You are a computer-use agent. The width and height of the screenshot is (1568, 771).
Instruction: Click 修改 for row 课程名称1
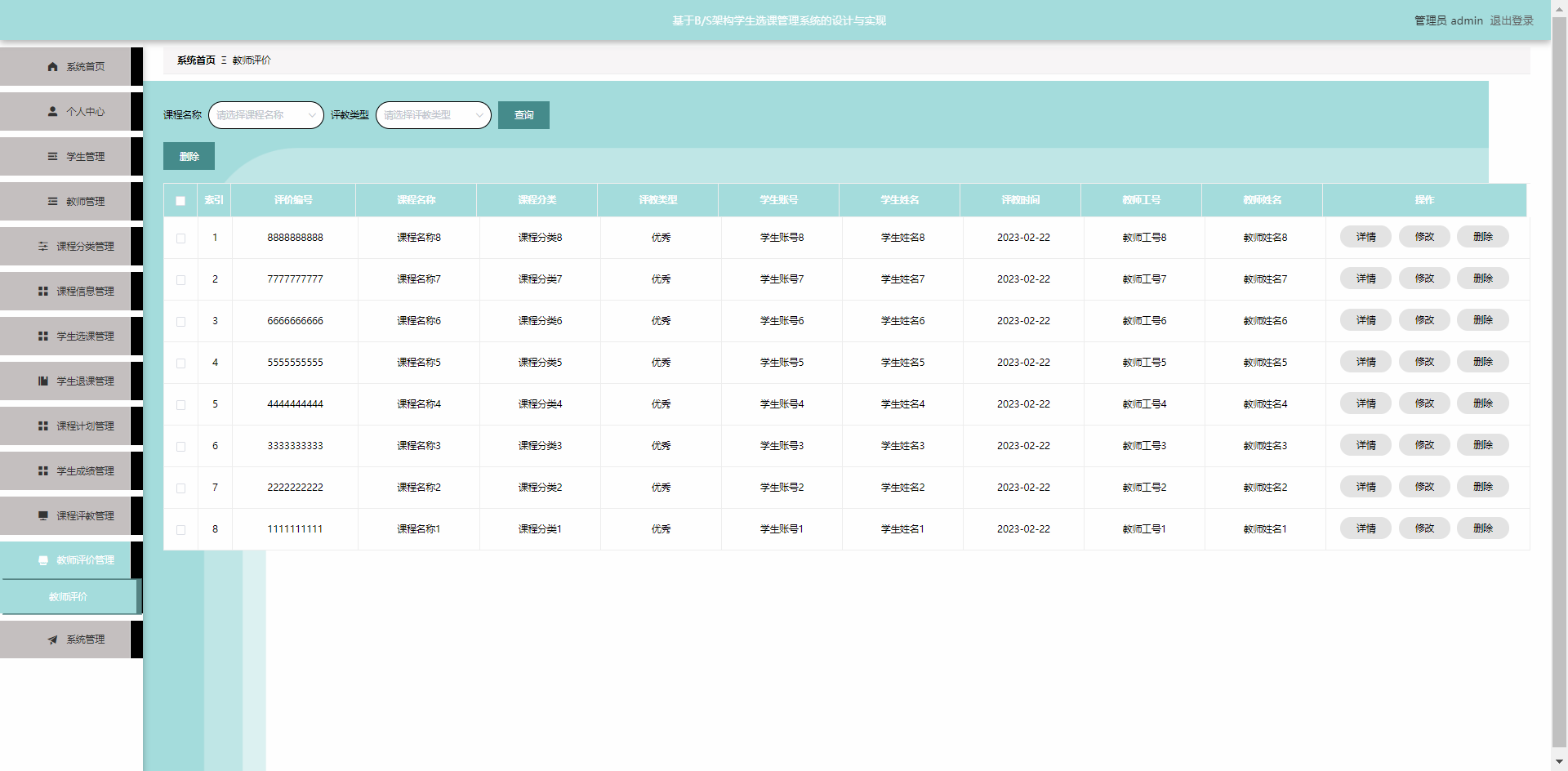[1424, 528]
